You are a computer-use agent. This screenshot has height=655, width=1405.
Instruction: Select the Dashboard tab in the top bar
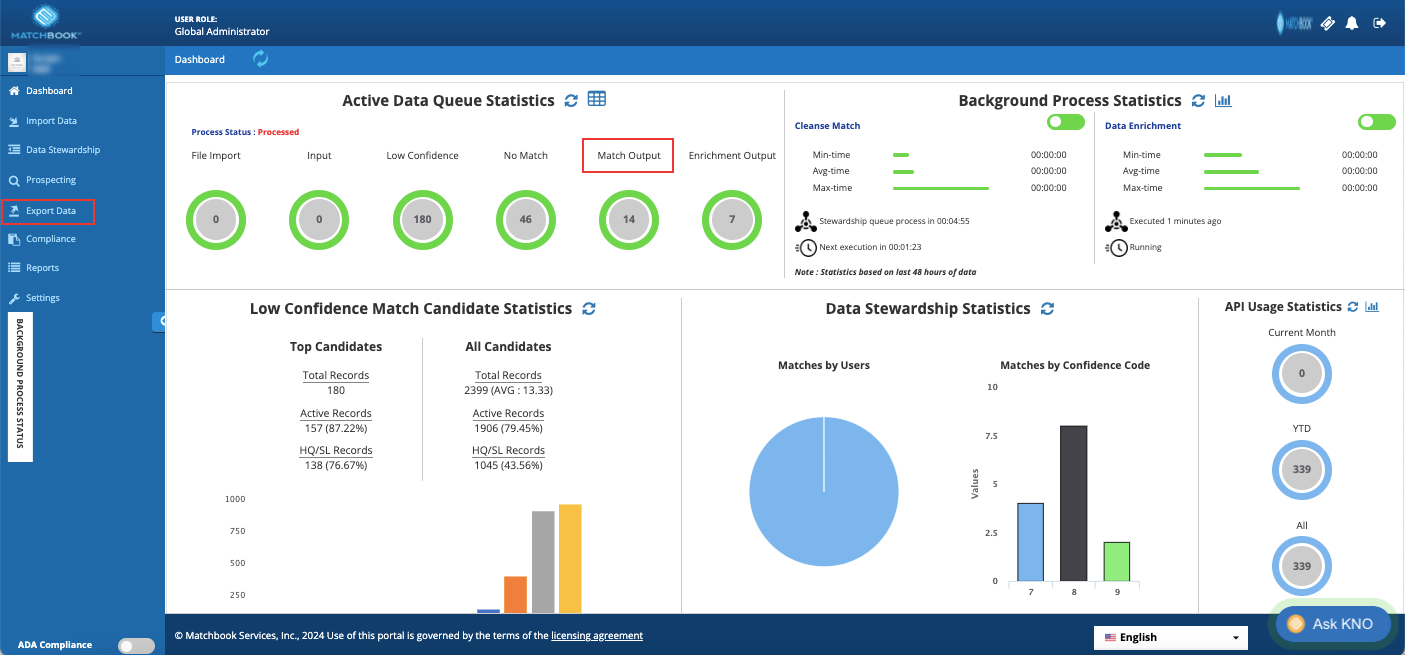click(x=200, y=60)
